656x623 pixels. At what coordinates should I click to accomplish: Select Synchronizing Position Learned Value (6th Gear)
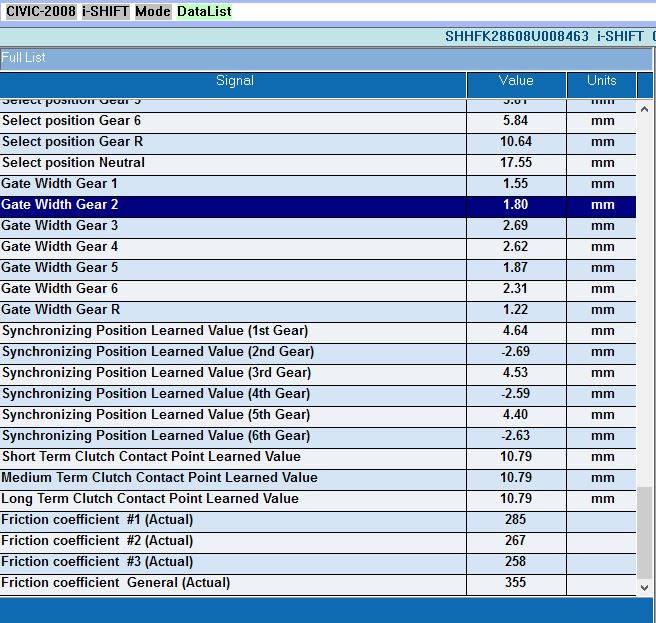tap(318, 438)
